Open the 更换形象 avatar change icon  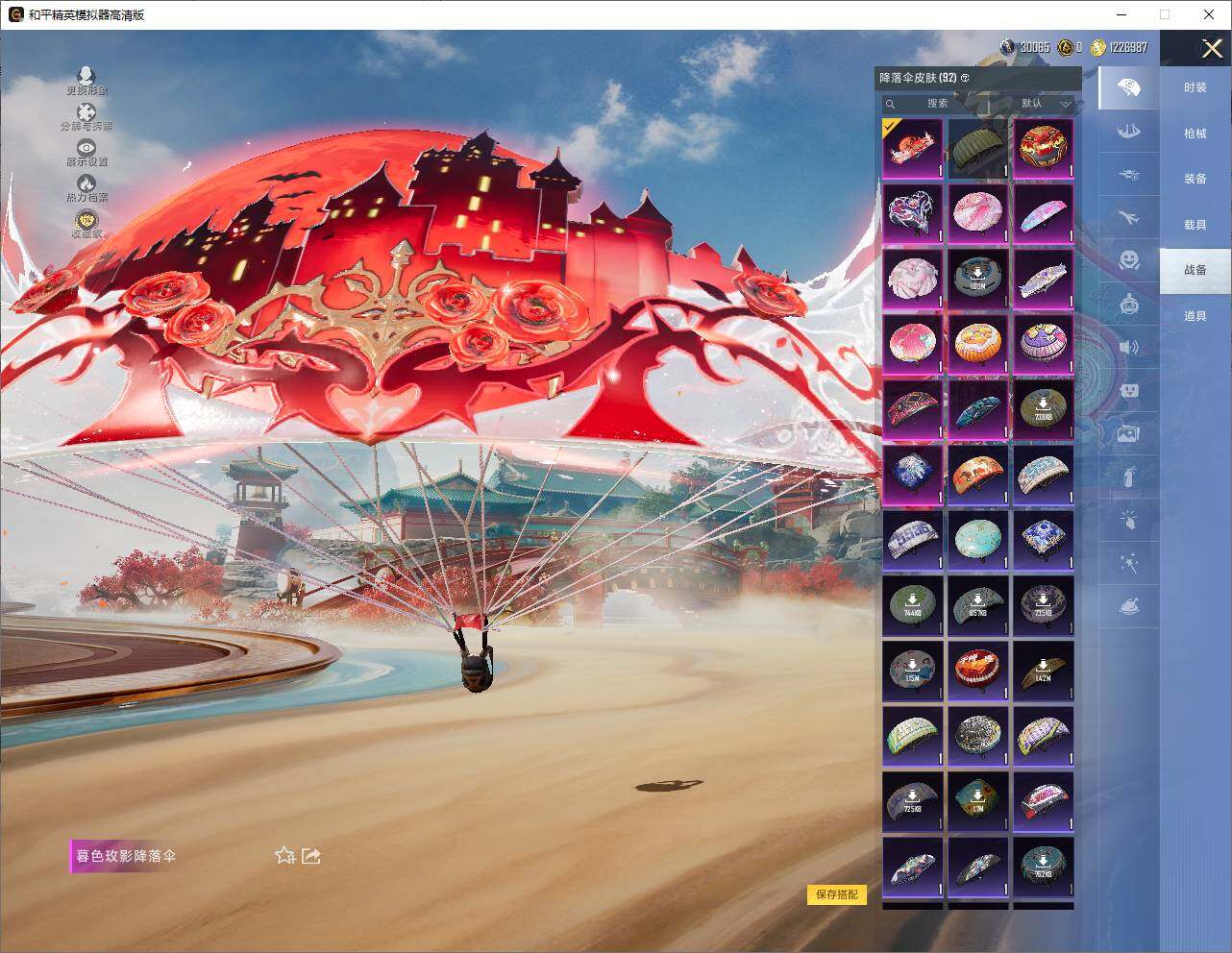(86, 77)
